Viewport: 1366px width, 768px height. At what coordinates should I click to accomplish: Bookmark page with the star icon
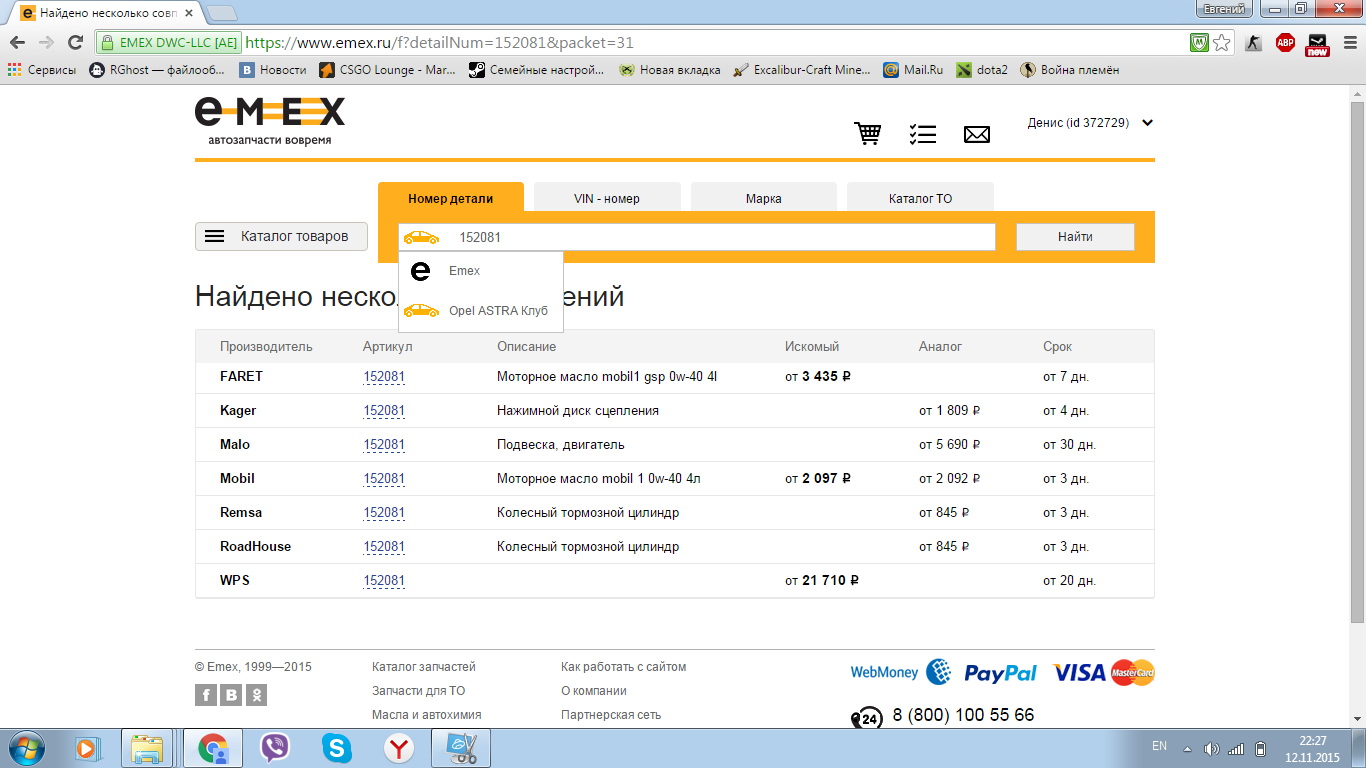tap(1222, 43)
